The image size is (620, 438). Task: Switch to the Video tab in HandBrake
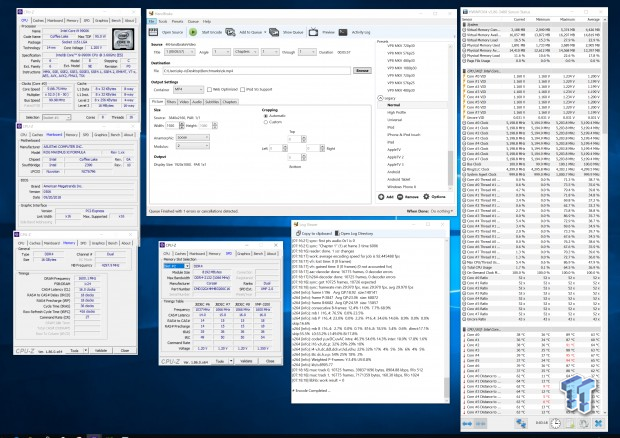184,102
